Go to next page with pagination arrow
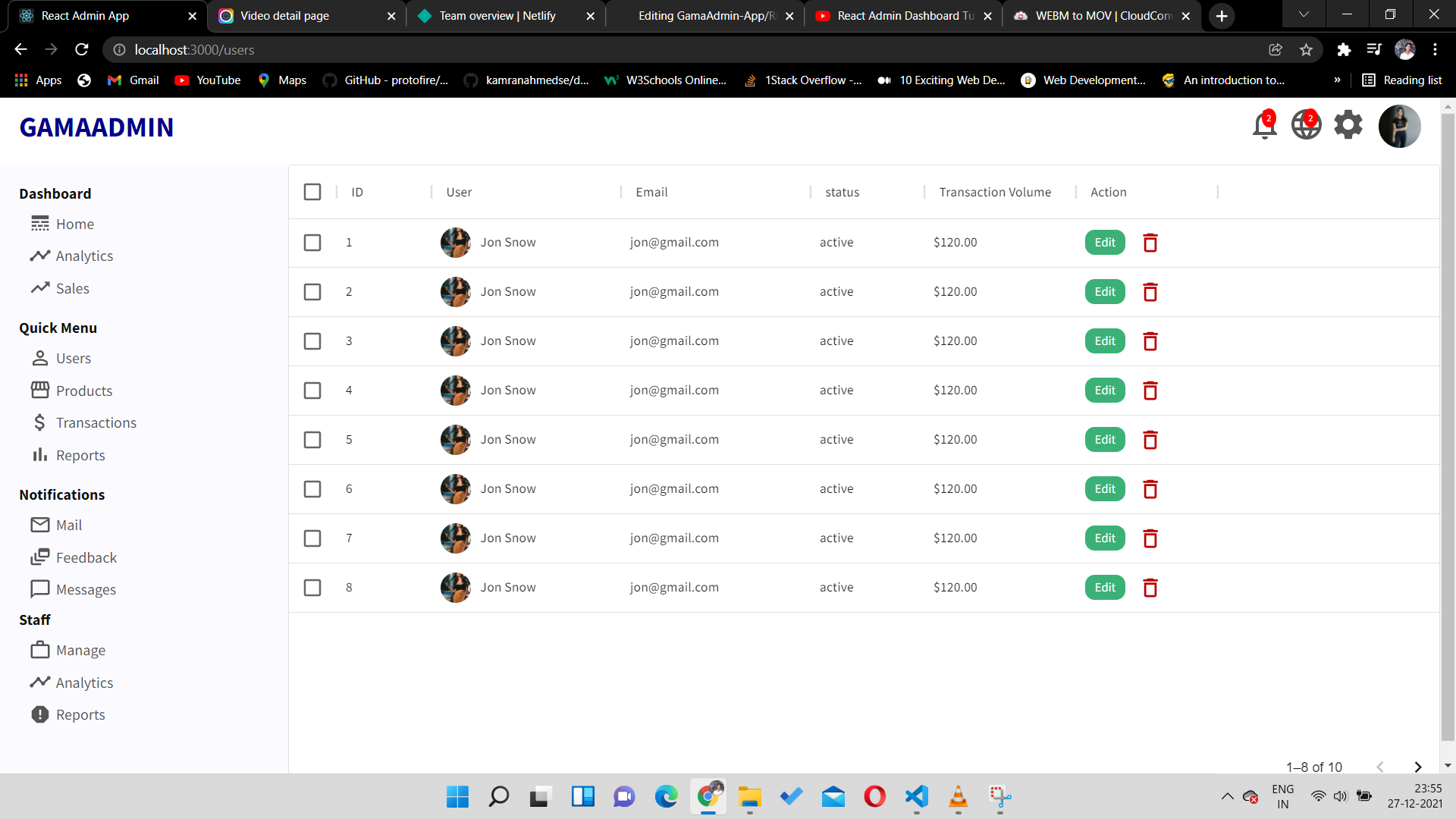 click(1417, 767)
